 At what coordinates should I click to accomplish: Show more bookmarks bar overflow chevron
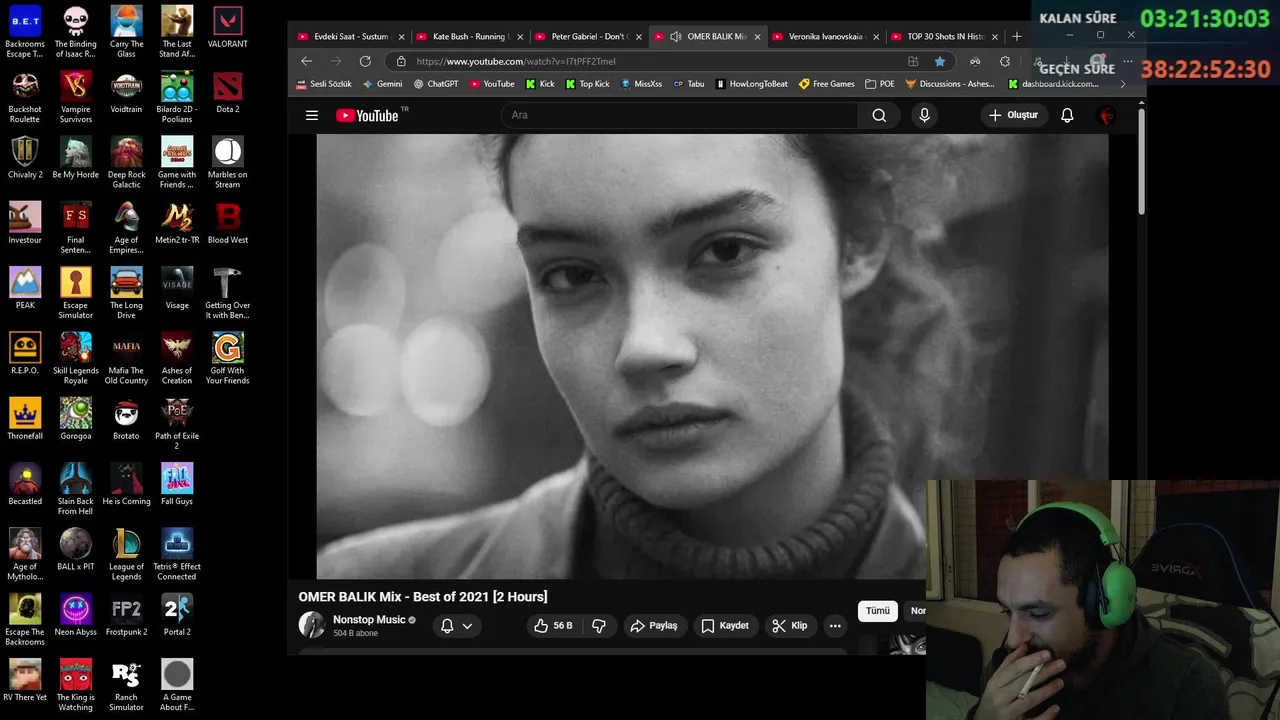coord(1122,84)
